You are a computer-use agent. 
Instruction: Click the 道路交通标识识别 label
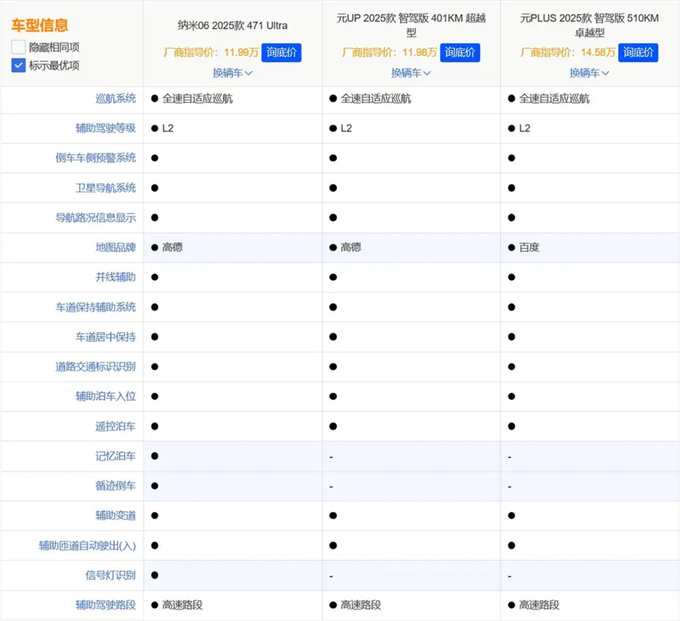coord(96,367)
